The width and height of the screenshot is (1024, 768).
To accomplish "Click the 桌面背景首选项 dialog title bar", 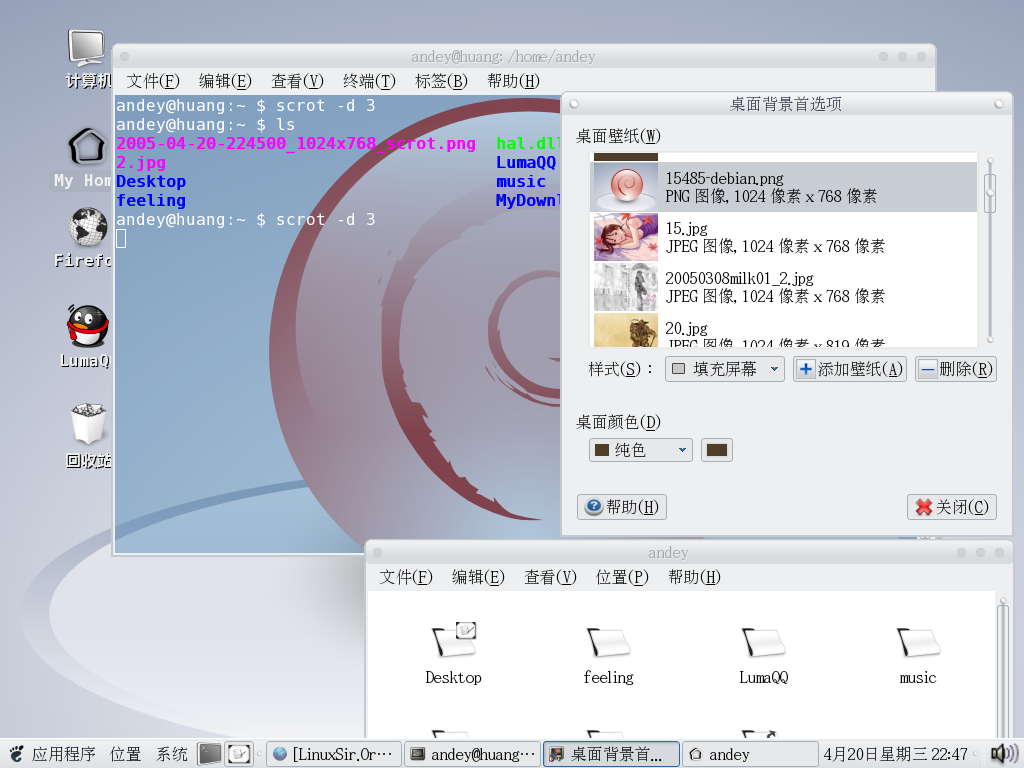I will (786, 104).
